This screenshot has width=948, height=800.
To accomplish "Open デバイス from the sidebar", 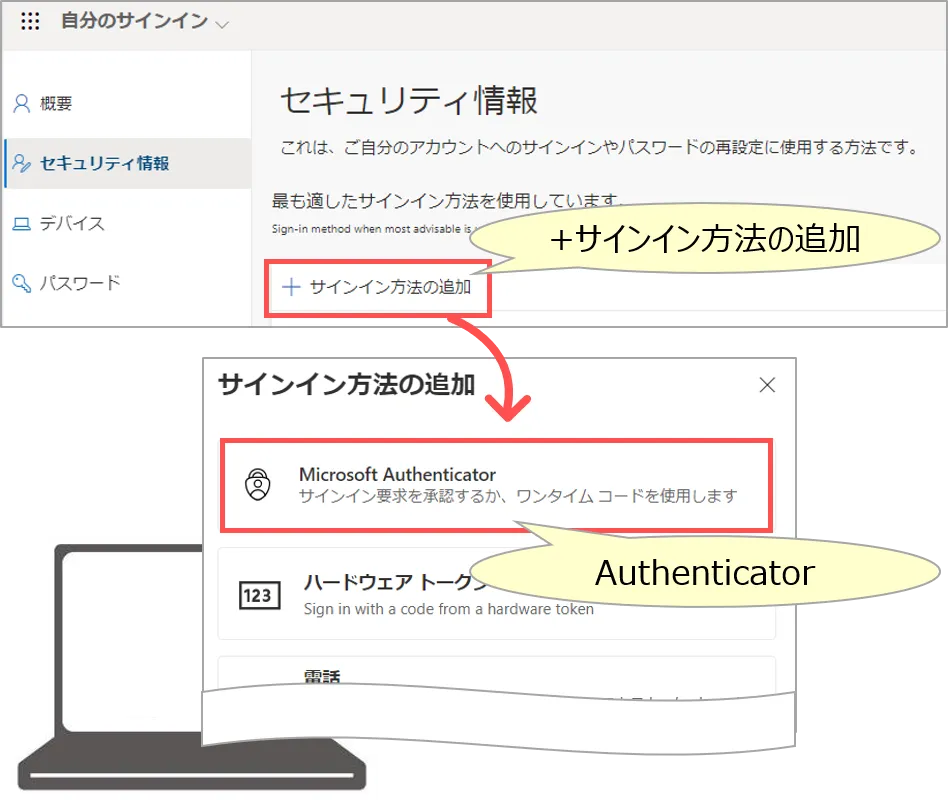I will [x=72, y=224].
